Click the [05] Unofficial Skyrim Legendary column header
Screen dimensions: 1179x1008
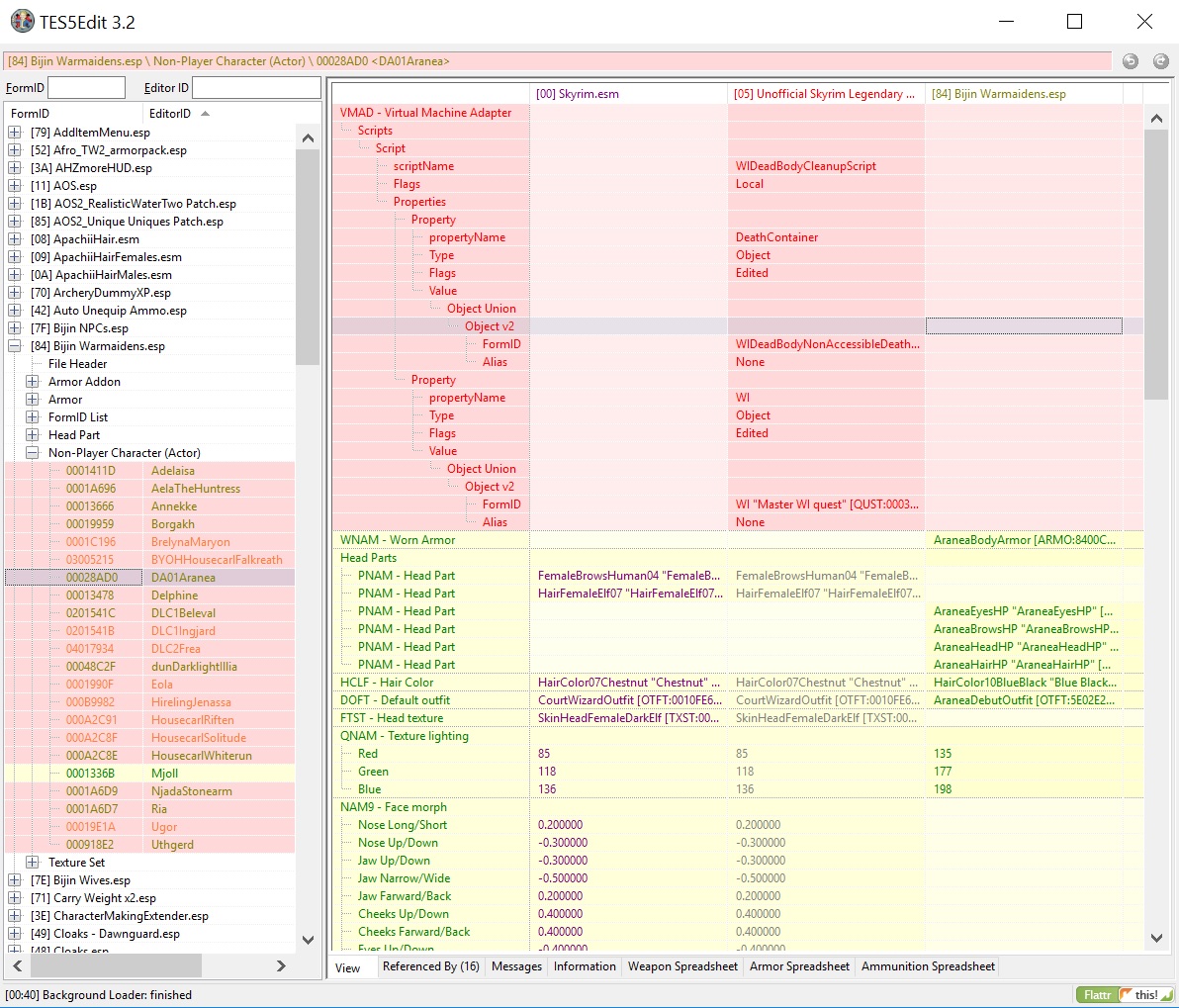(x=826, y=94)
